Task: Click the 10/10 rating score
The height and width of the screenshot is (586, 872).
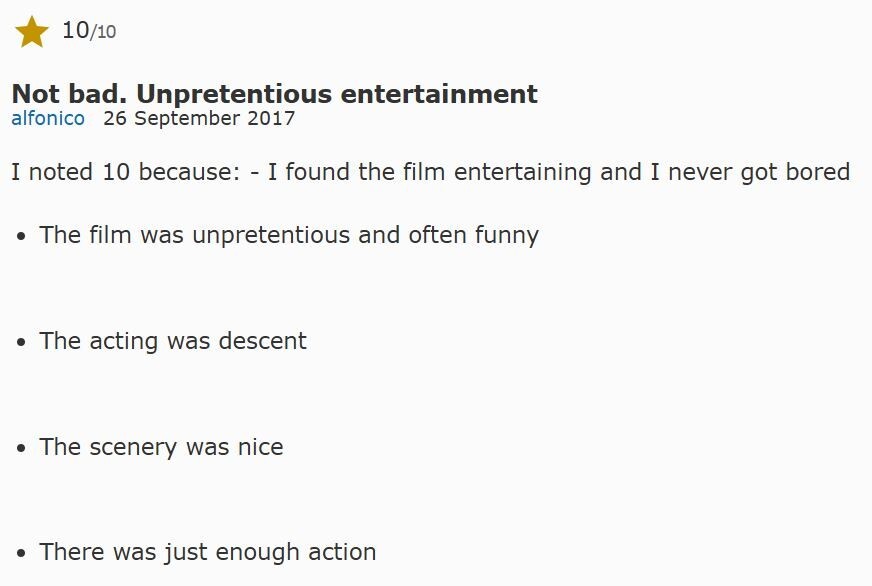Action: point(89,31)
